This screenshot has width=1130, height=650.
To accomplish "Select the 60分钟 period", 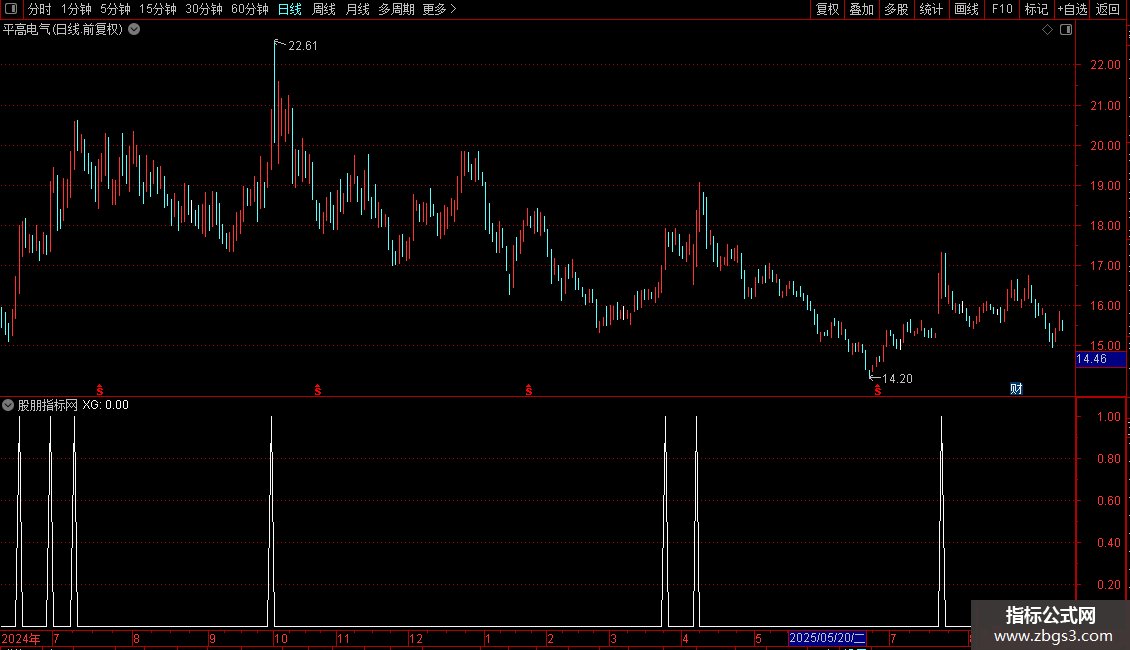I will 249,9.
